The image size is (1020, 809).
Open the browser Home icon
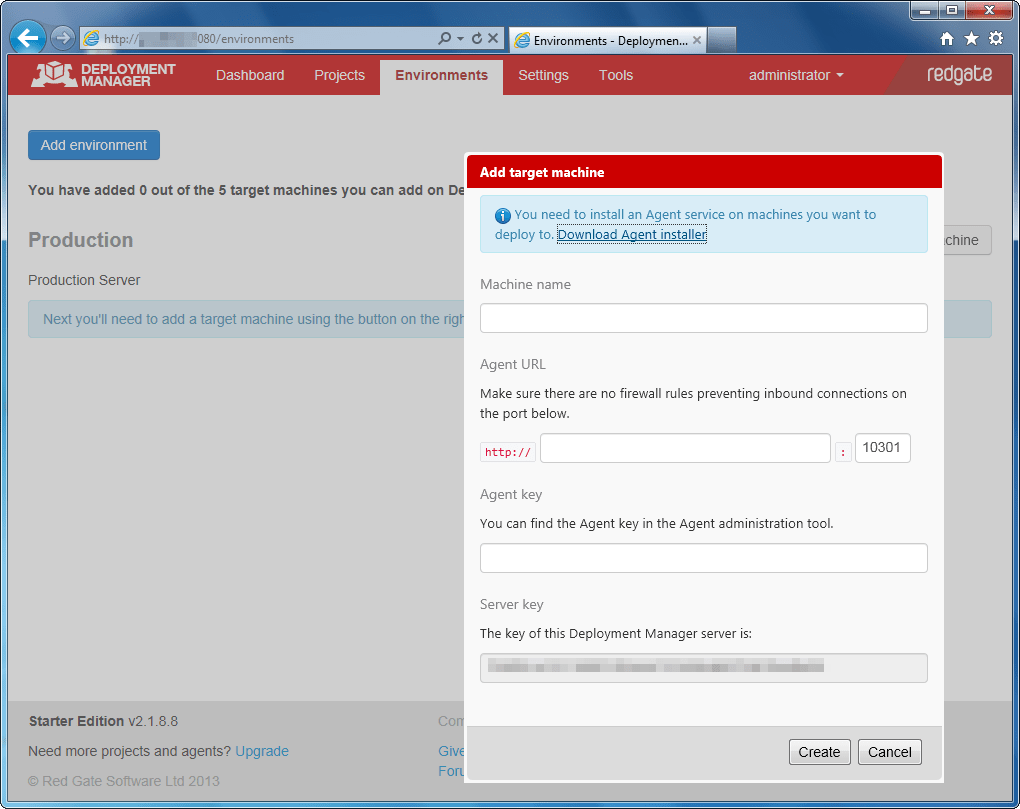coord(947,39)
